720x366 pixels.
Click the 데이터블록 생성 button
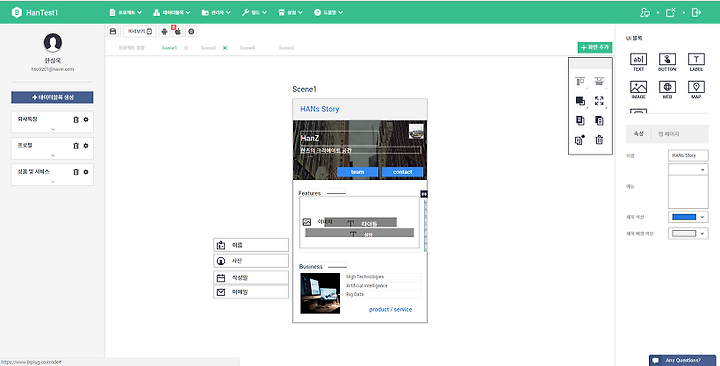point(52,97)
